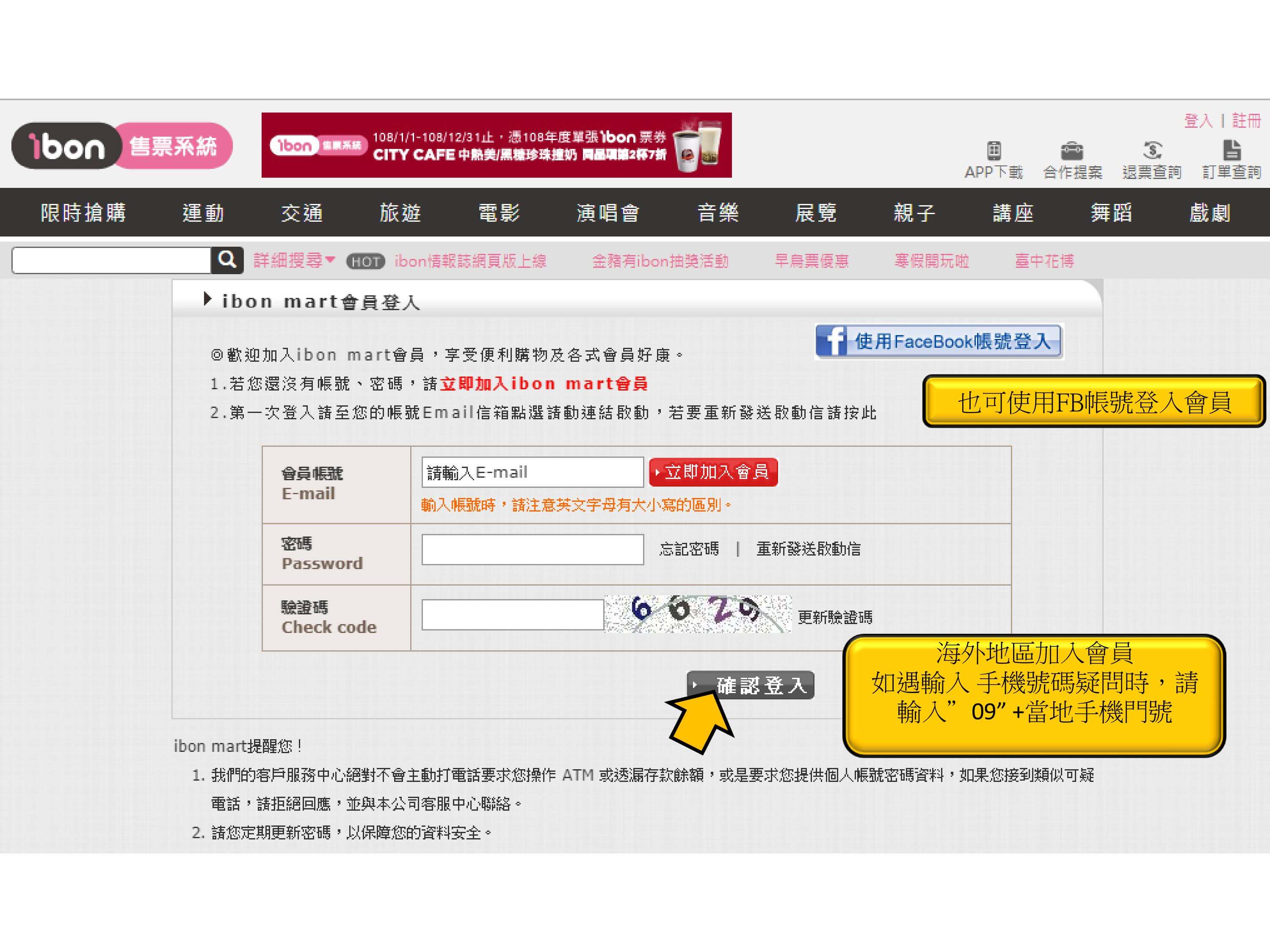This screenshot has height=952, width=1270.
Task: Click the search magnifier button
Action: click(x=227, y=260)
